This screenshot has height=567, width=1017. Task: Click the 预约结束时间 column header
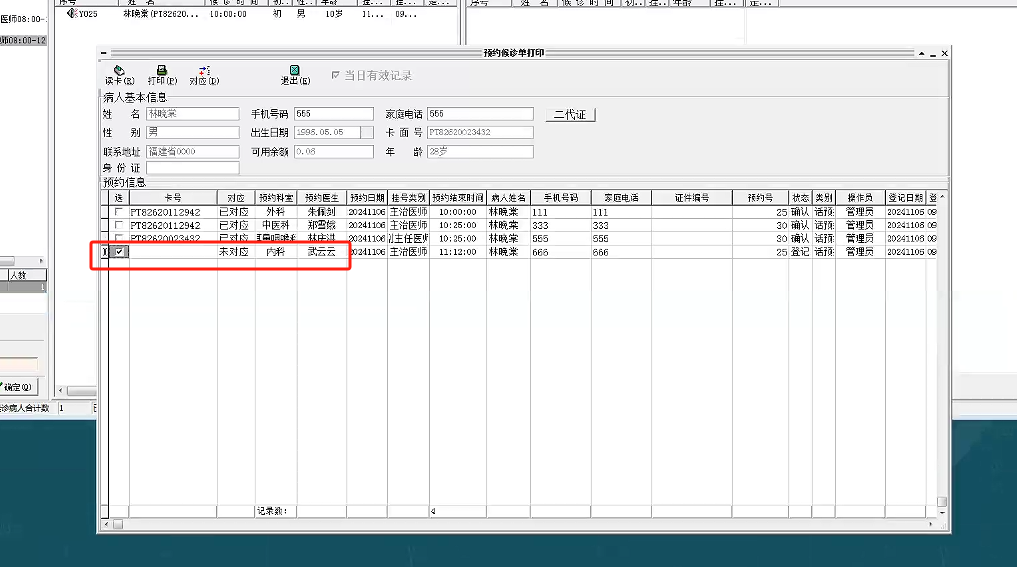pyautogui.click(x=458, y=198)
